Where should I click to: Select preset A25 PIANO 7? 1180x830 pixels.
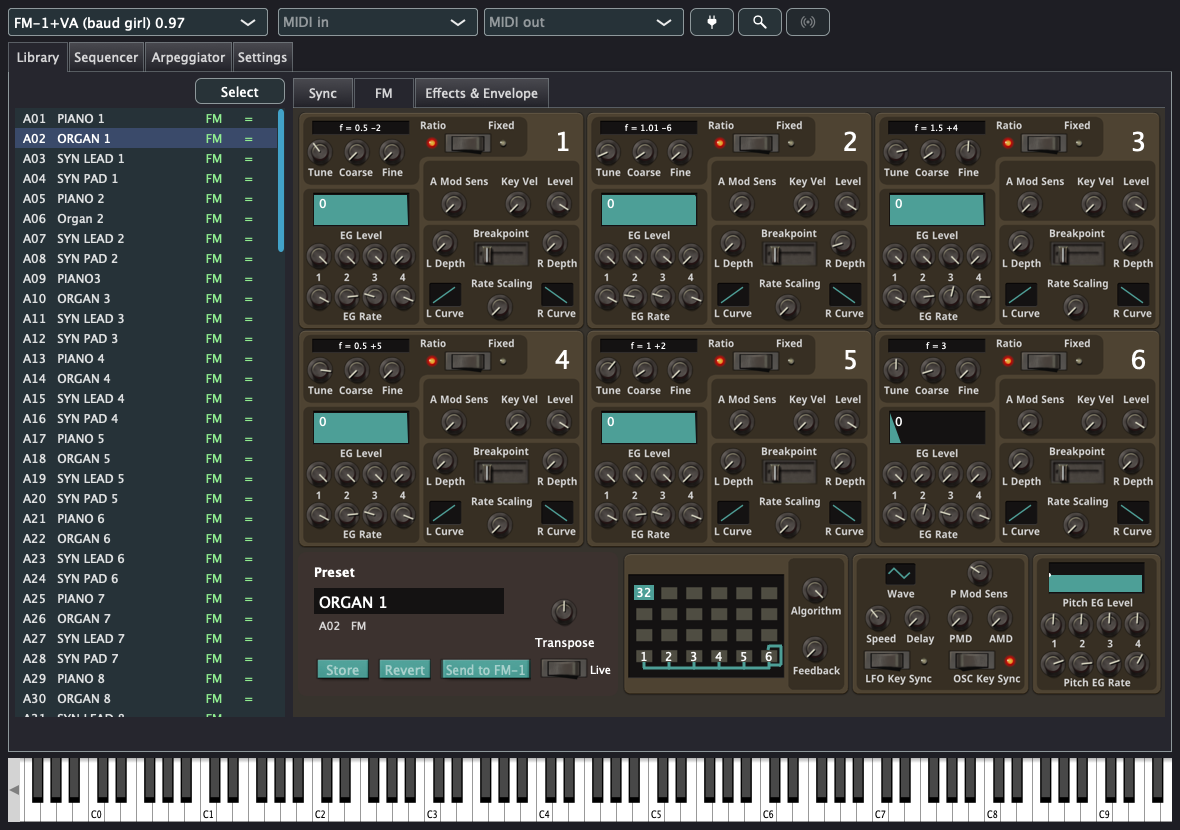(147, 598)
